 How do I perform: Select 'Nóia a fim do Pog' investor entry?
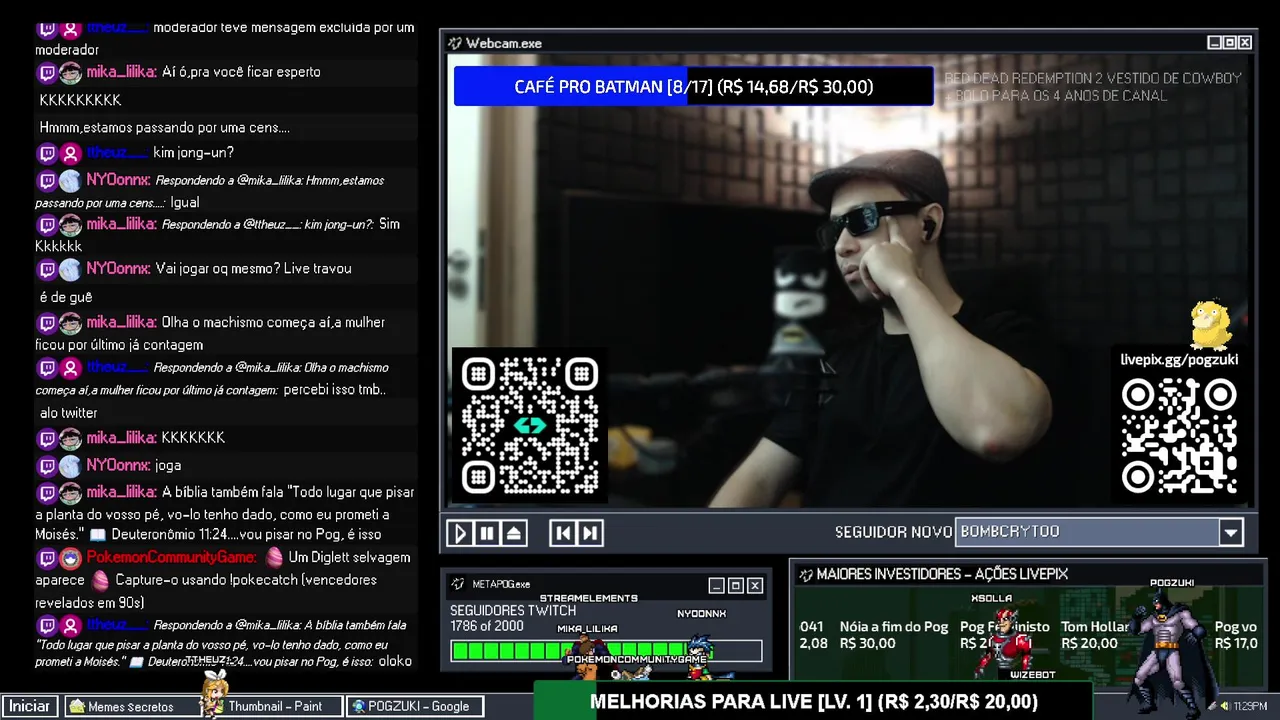(893, 635)
